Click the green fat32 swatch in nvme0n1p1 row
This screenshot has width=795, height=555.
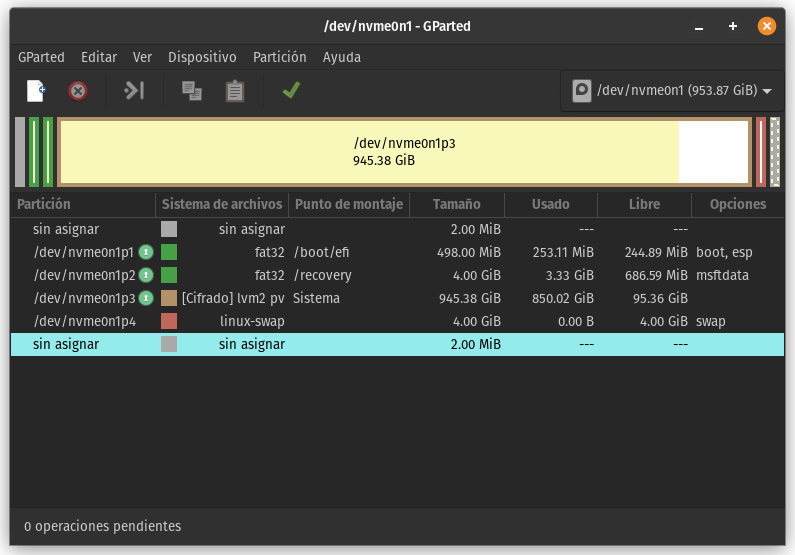pyautogui.click(x=169, y=252)
